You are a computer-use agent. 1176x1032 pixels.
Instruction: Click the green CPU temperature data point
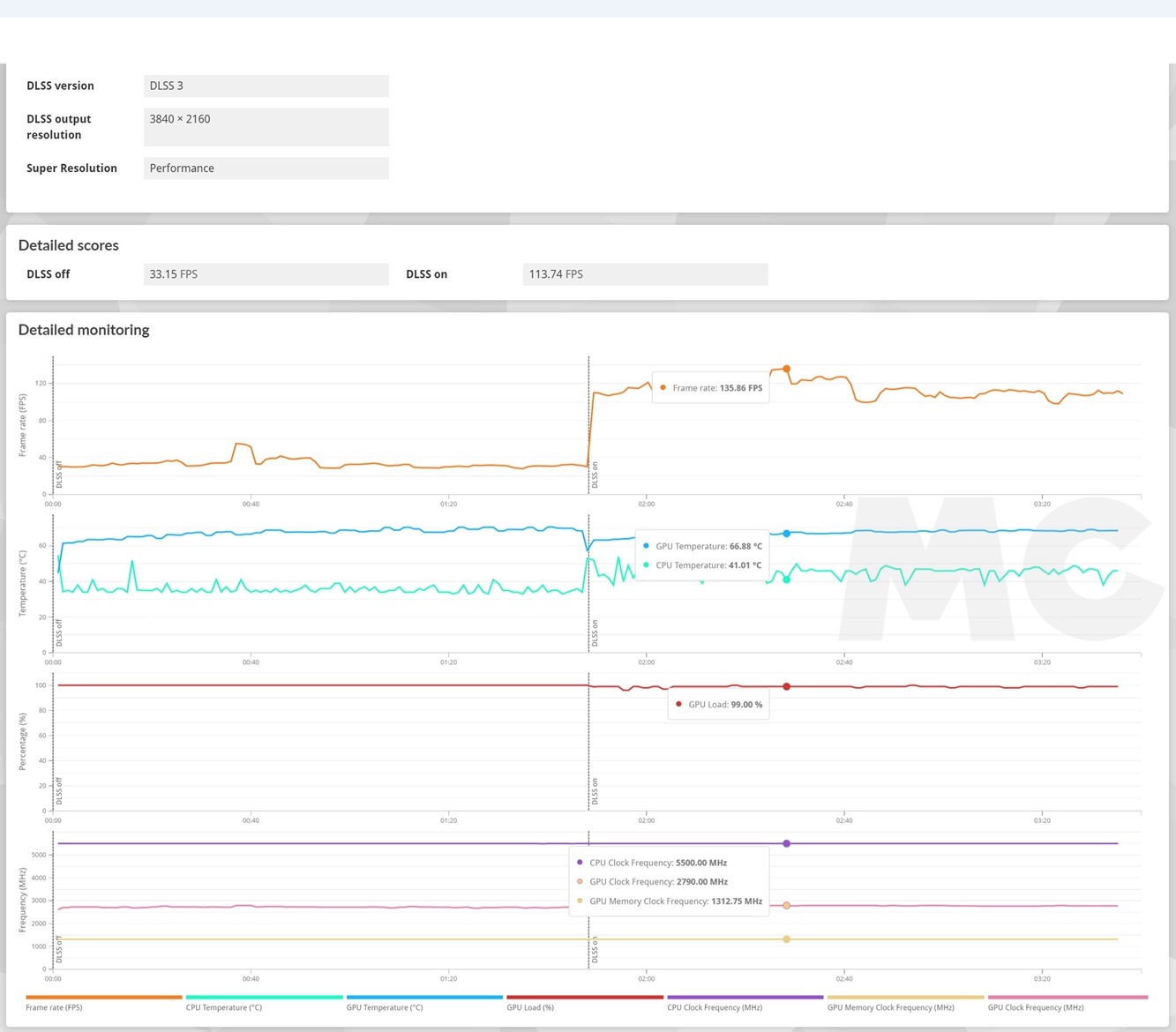(x=786, y=580)
